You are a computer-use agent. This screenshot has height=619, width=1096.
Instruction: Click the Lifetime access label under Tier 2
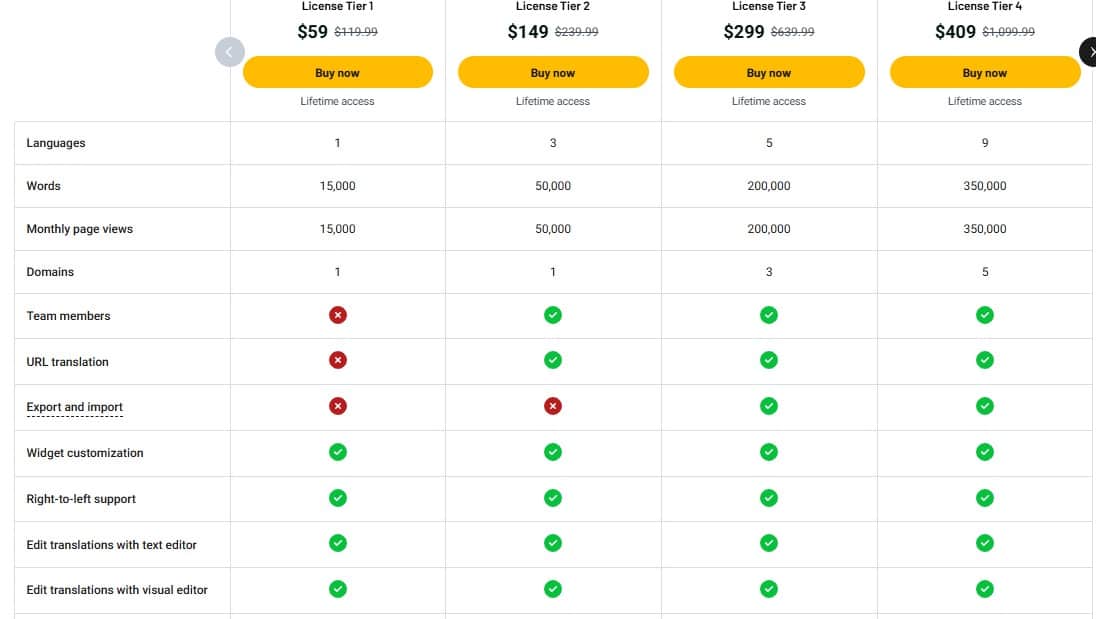click(x=553, y=101)
